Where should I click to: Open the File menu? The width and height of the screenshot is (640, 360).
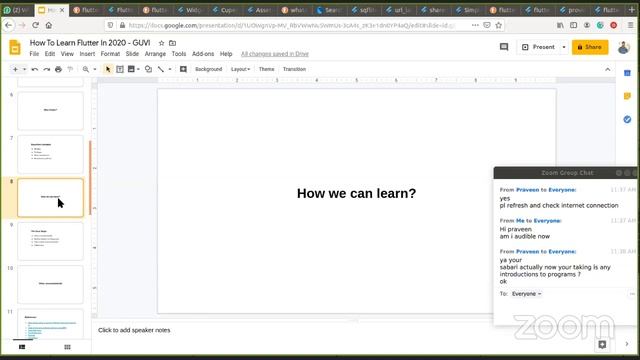pos(34,54)
